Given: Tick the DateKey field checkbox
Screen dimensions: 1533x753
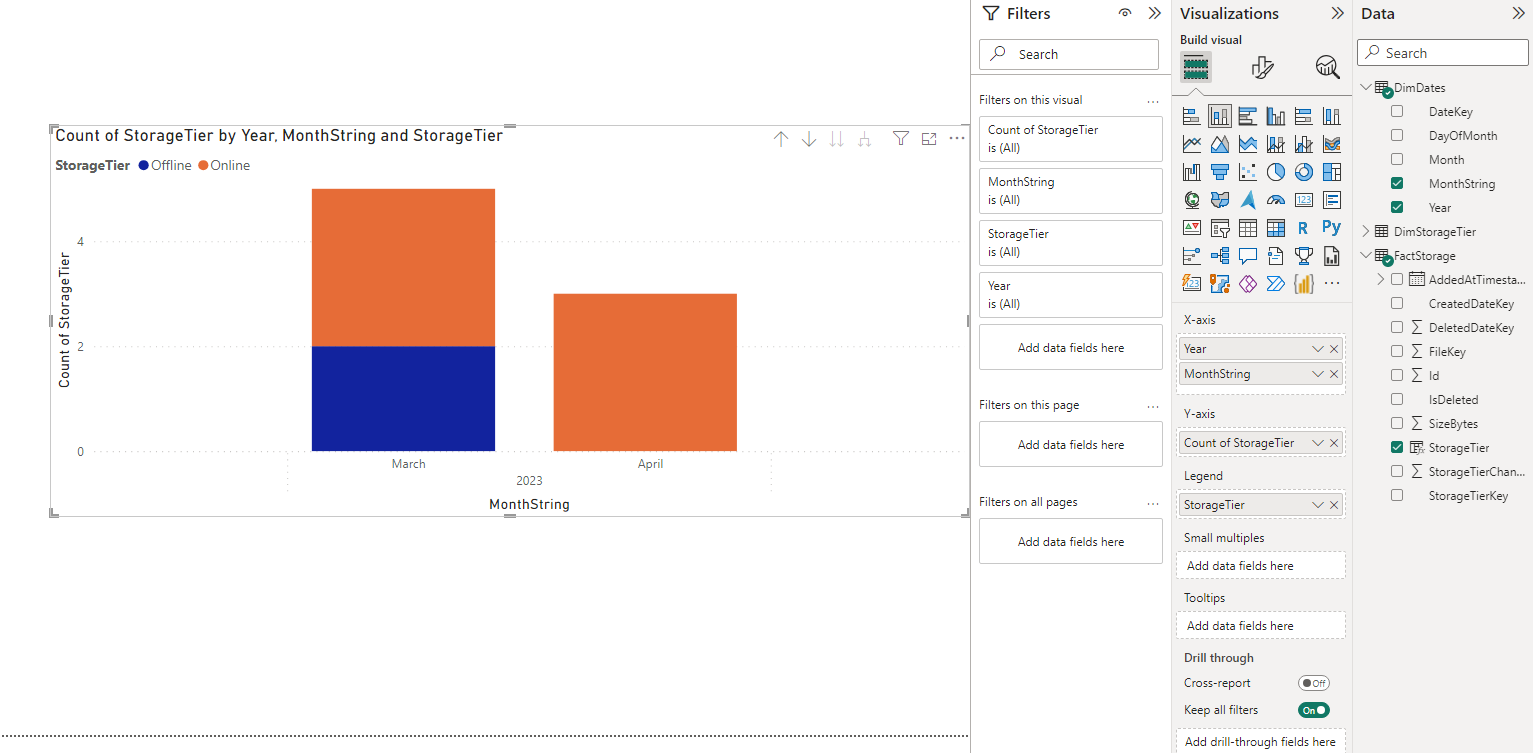Looking at the screenshot, I should 1397,111.
